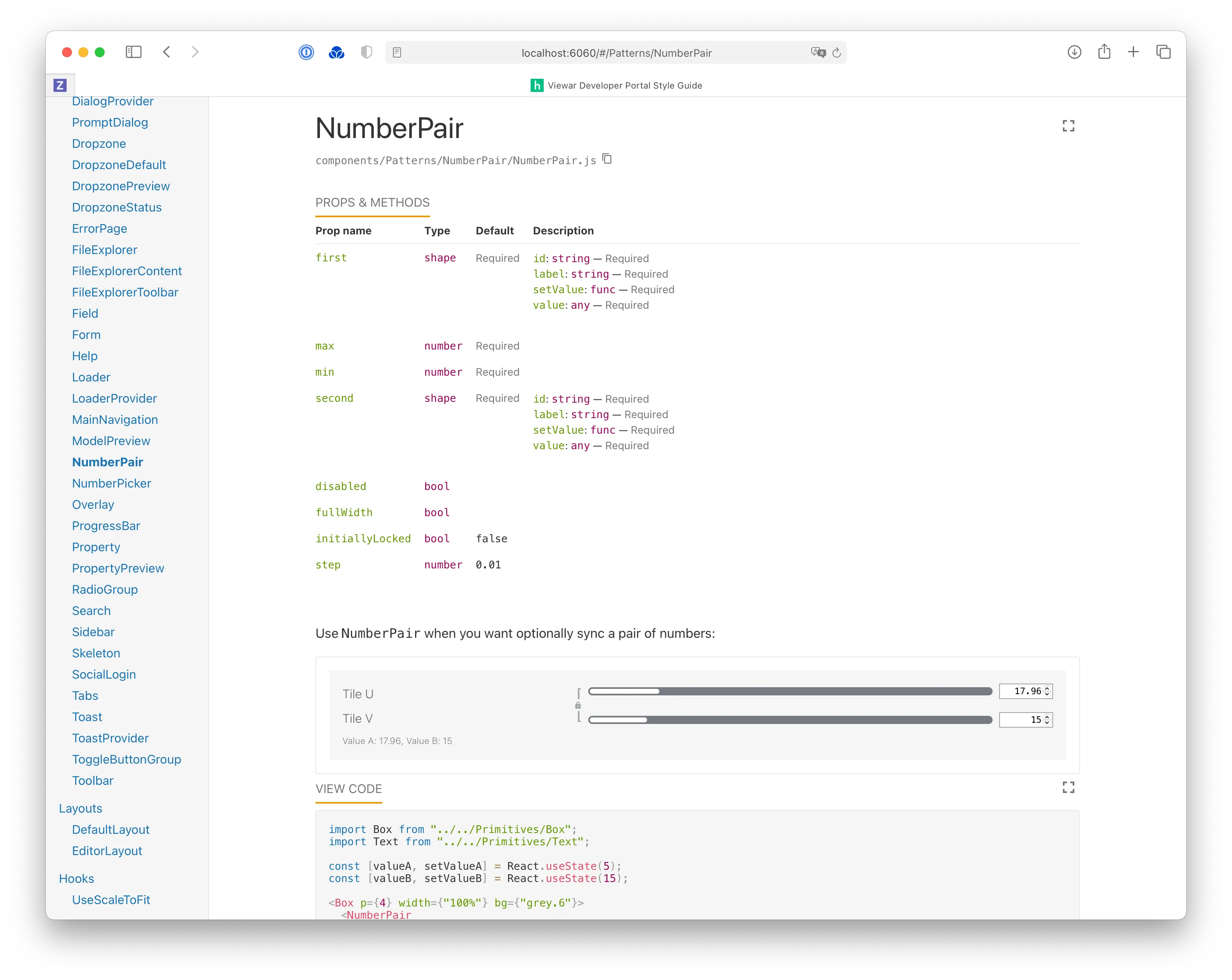
Task: Navigate to FileExplorerContent
Action: click(x=127, y=271)
